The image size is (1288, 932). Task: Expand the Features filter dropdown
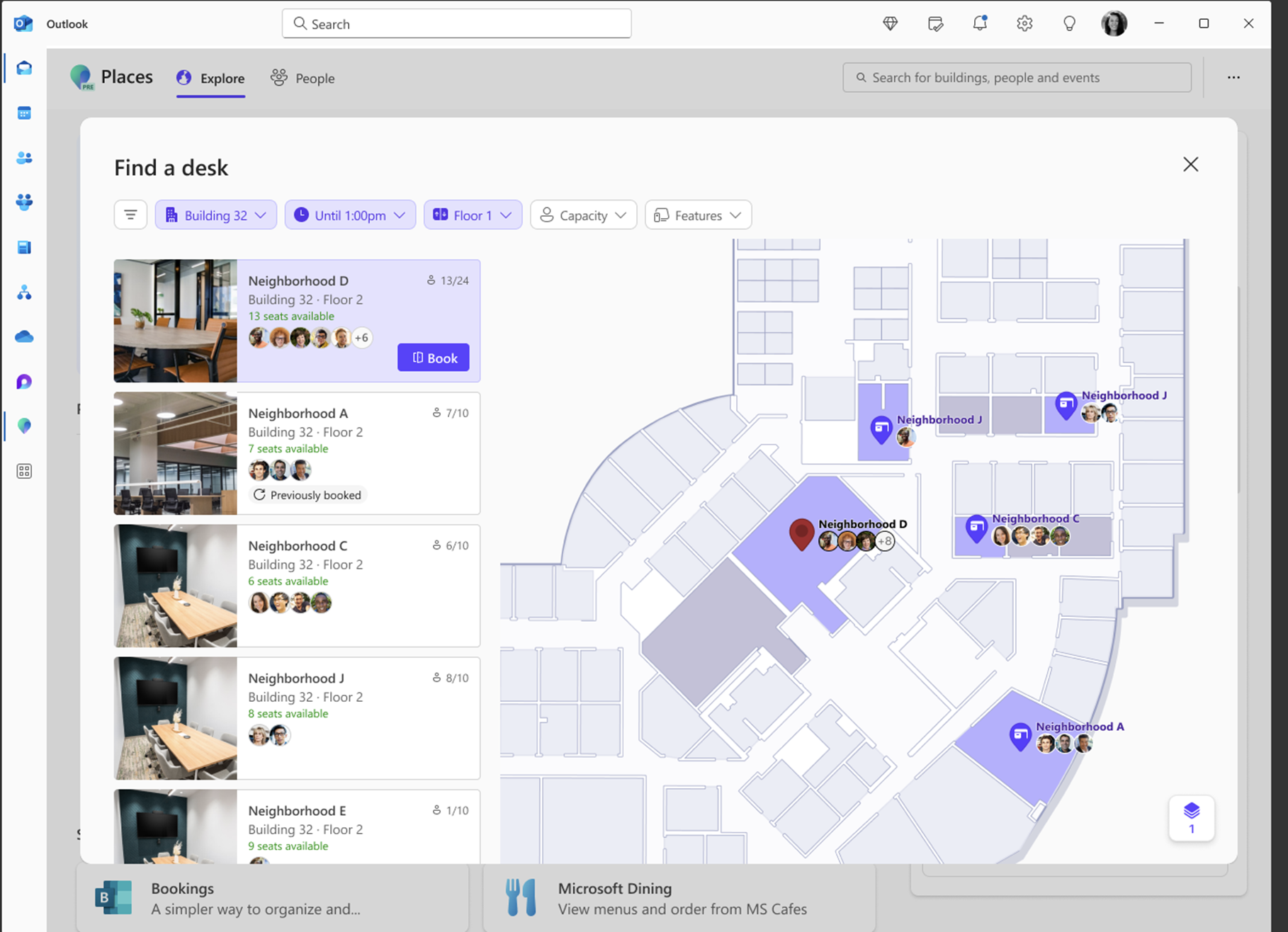pos(698,215)
